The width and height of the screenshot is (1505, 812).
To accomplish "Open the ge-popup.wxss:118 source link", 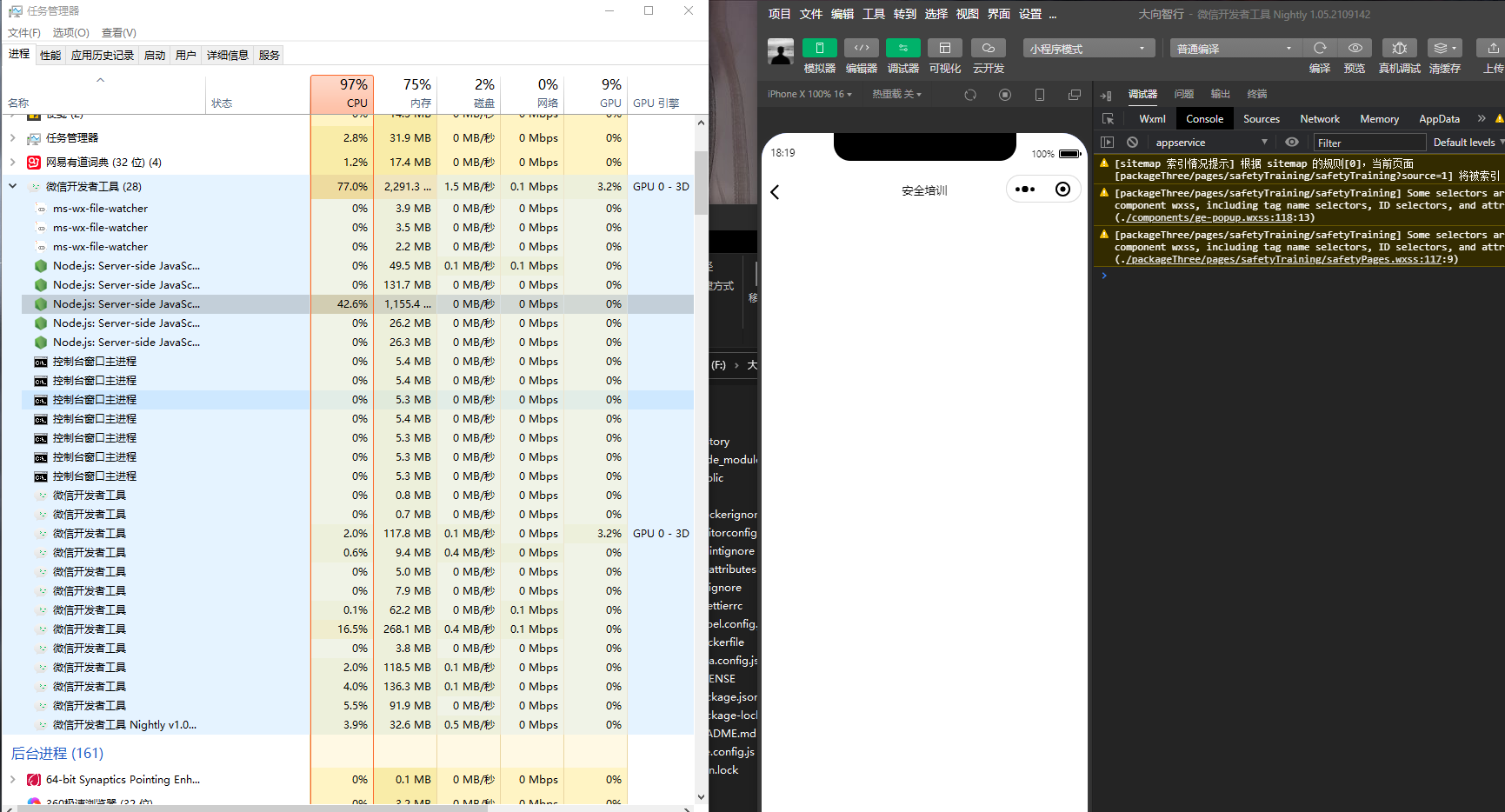I will [x=1211, y=218].
